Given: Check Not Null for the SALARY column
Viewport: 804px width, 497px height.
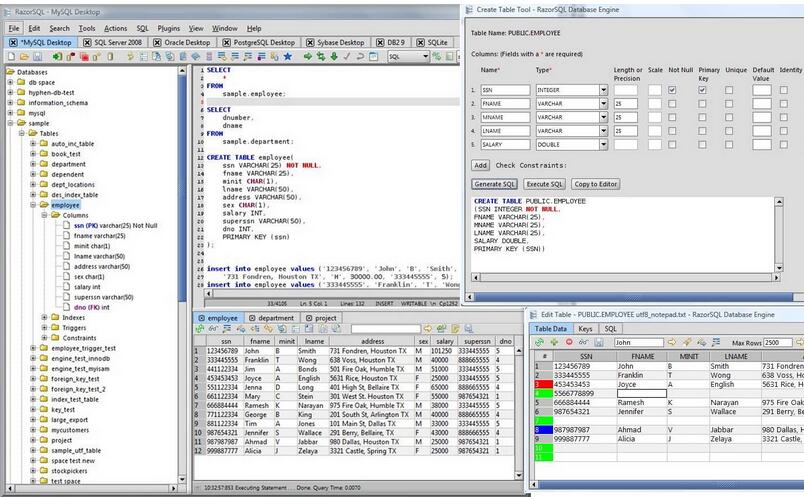Looking at the screenshot, I should pyautogui.click(x=672, y=145).
